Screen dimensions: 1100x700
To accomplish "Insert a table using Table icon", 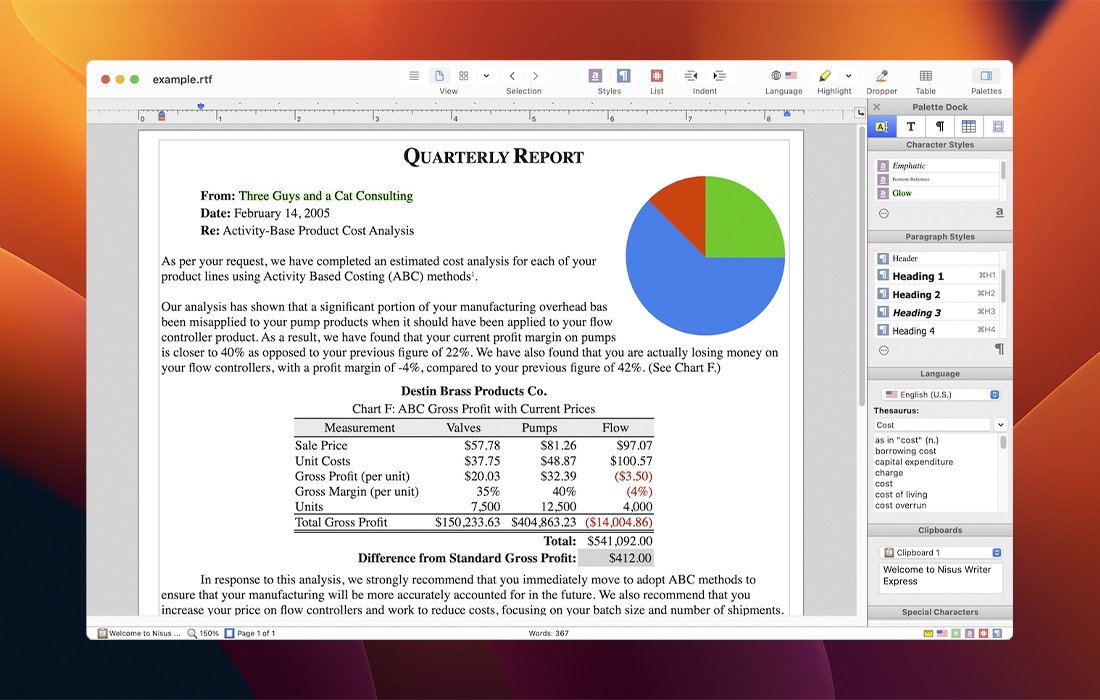I will (x=926, y=76).
